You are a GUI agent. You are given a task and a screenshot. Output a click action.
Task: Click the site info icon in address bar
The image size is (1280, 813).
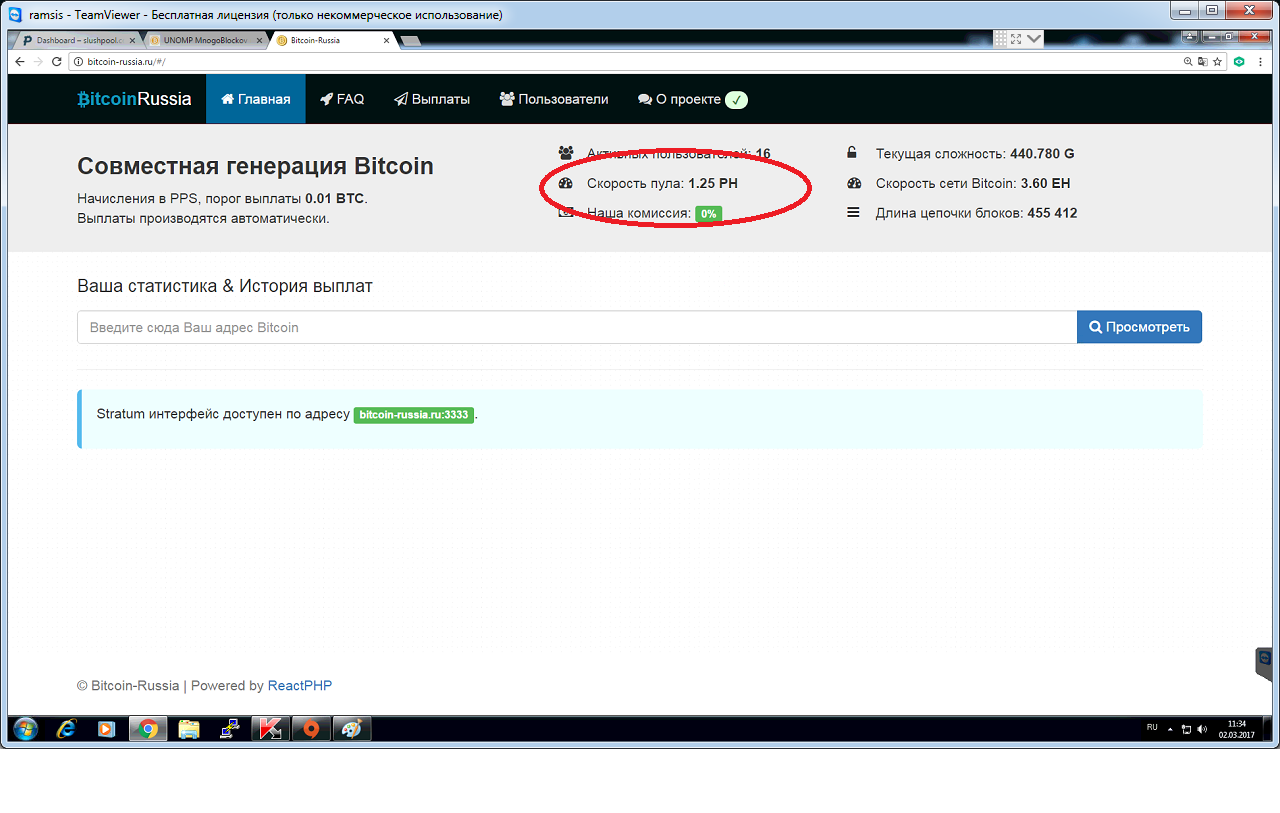[x=79, y=61]
